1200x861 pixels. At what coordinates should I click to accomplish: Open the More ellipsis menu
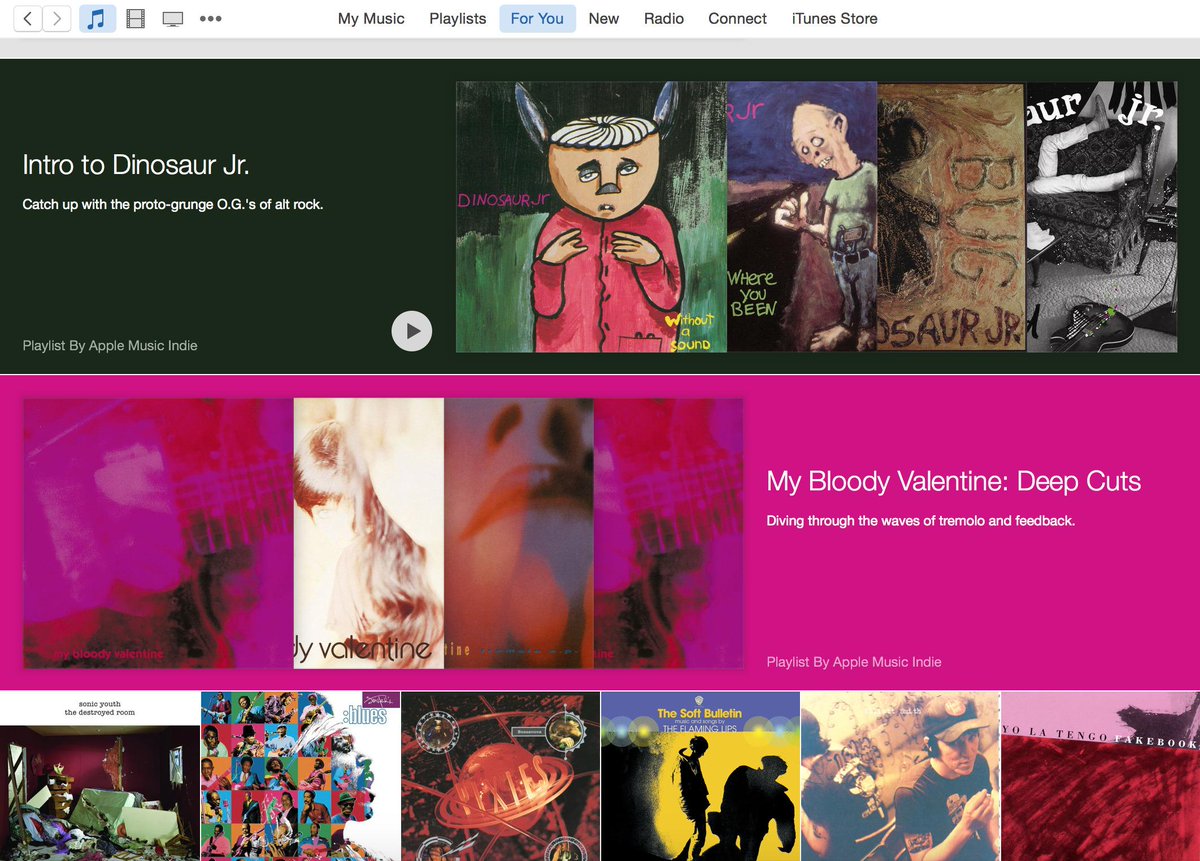tap(210, 18)
